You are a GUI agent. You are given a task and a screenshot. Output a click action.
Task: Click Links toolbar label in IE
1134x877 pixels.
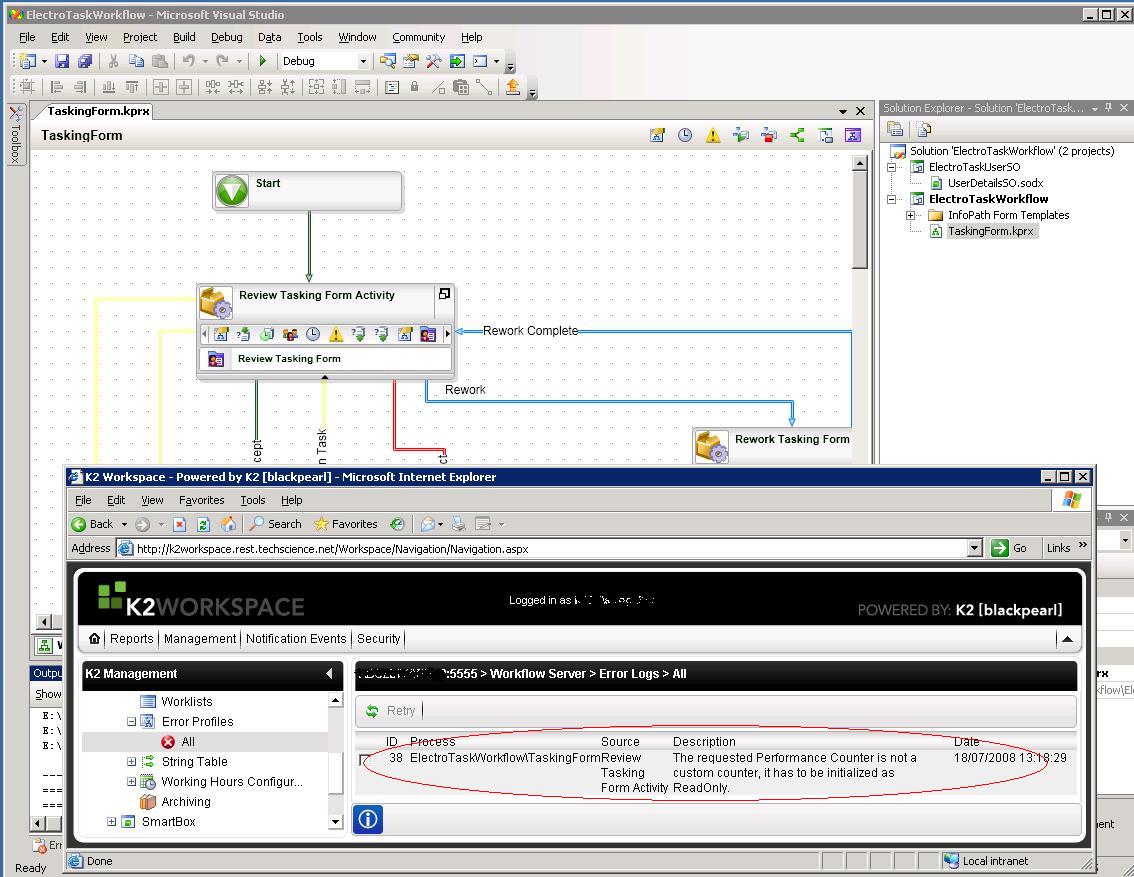[1058, 548]
